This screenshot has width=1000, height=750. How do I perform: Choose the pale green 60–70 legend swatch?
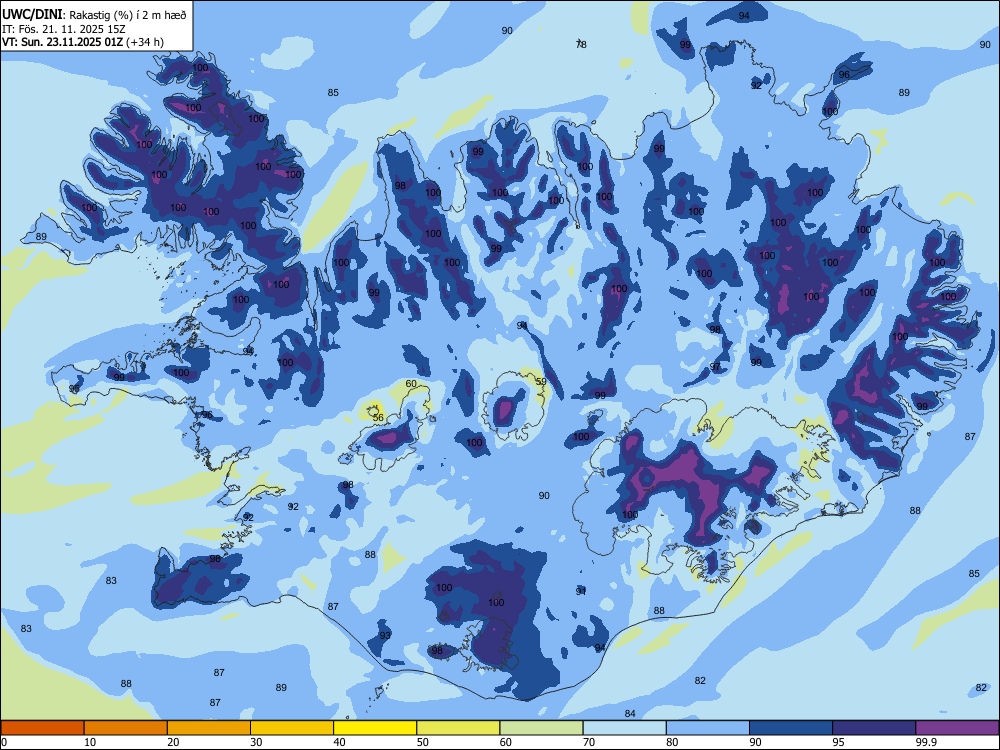[541, 728]
